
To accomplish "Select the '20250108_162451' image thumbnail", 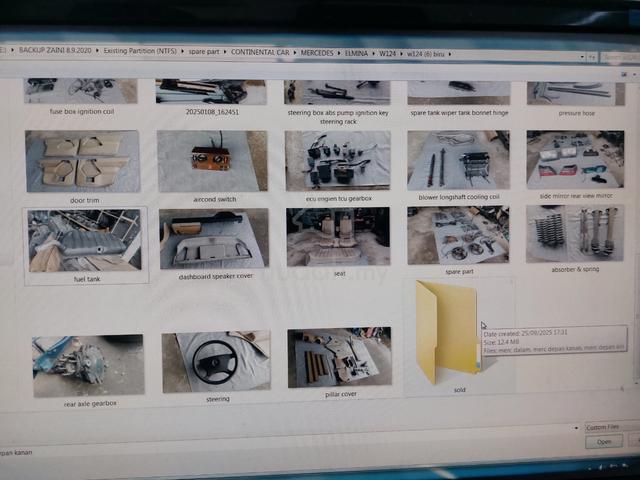I will 211,92.
